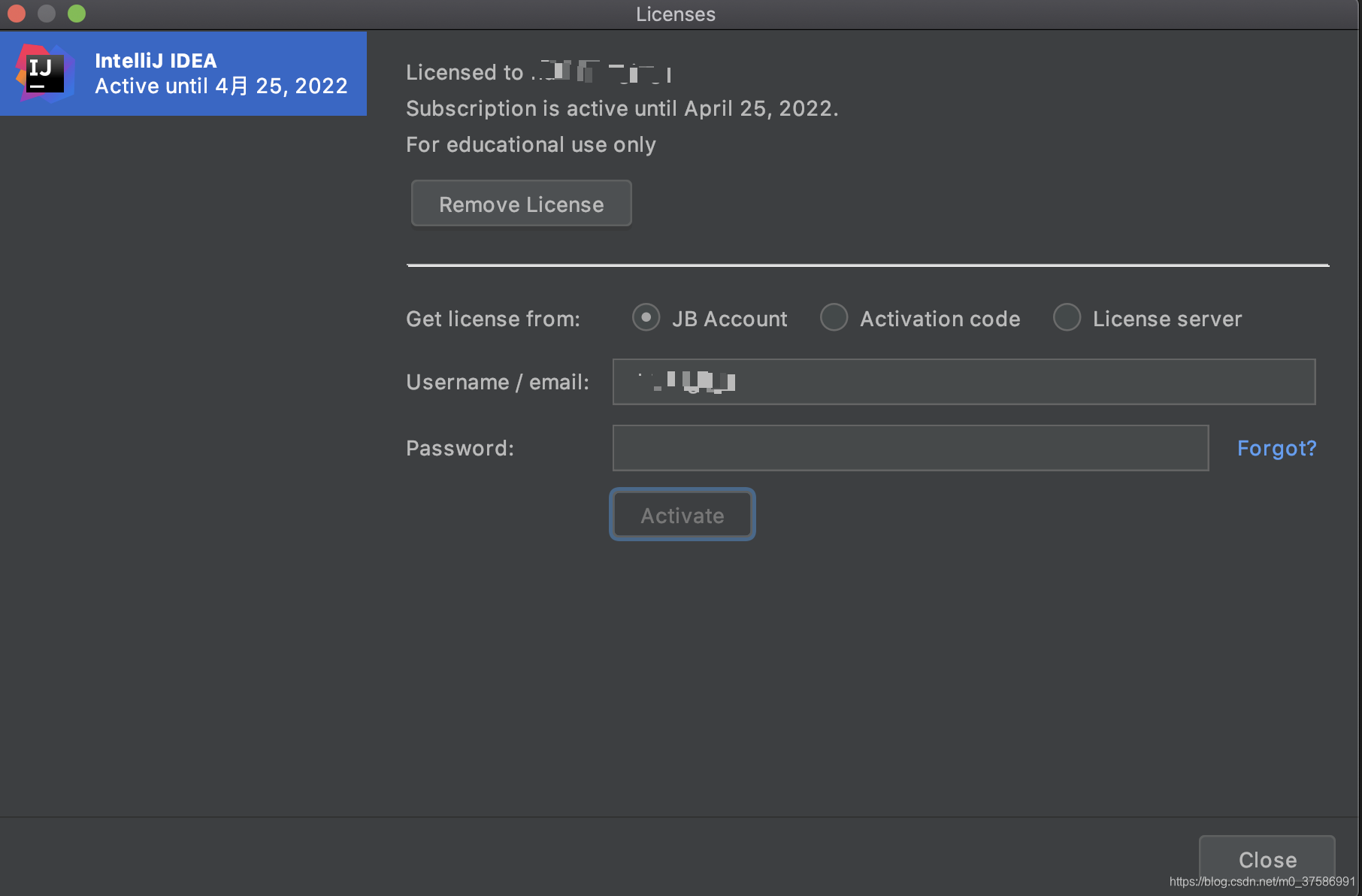Click 'For educational use only' text
This screenshot has height=896, width=1362.
click(x=531, y=144)
